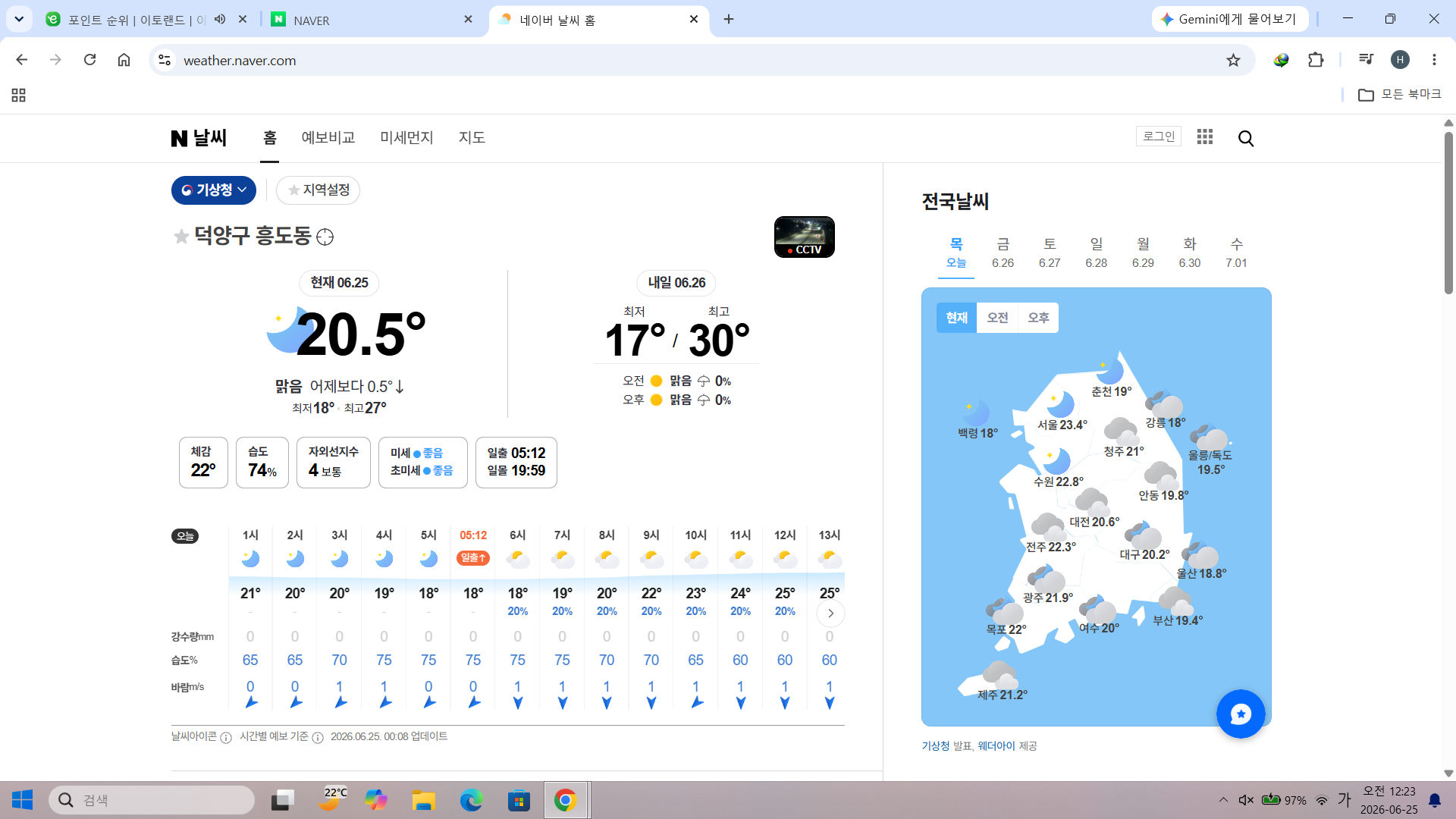Reload the page
1456x819 pixels.
89,60
